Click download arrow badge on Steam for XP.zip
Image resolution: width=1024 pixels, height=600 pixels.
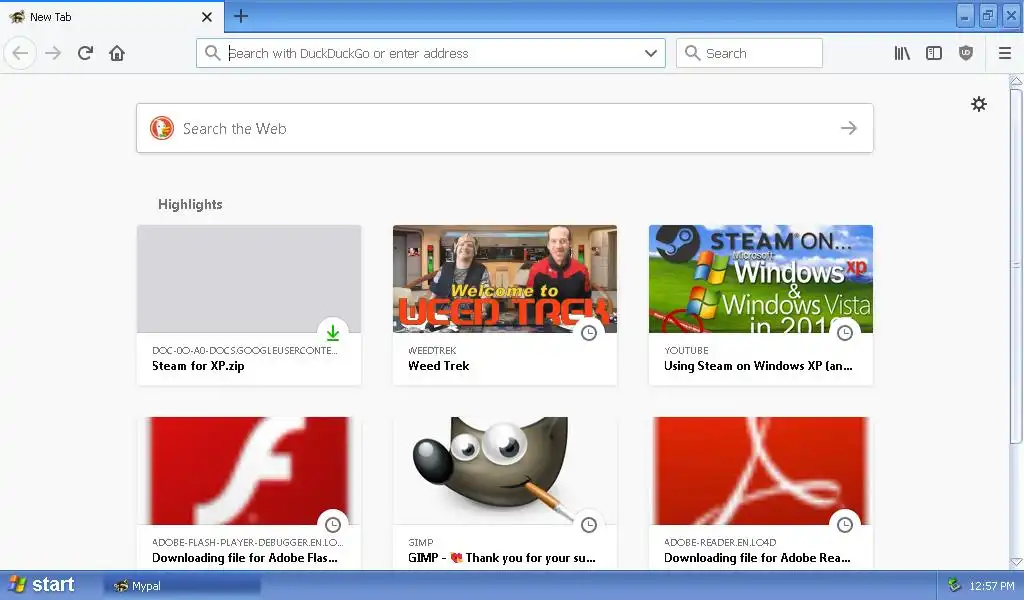click(333, 332)
